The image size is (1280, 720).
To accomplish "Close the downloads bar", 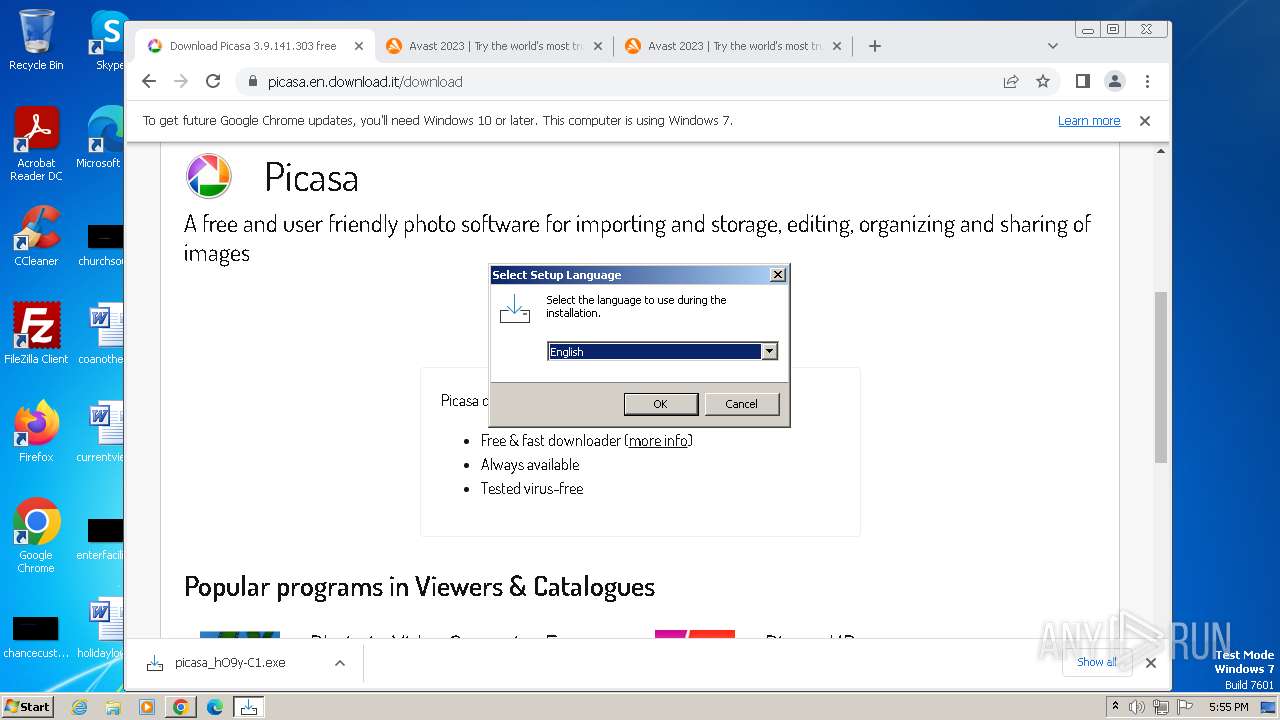I will pos(1150,663).
